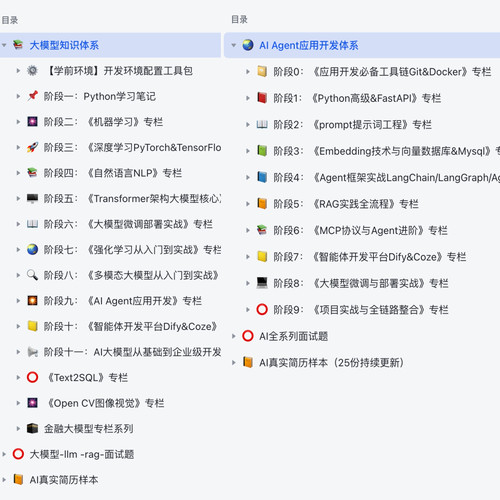Open 阶段7:《智能体开发平台Dify&Coze》专栏

click(x=370, y=257)
